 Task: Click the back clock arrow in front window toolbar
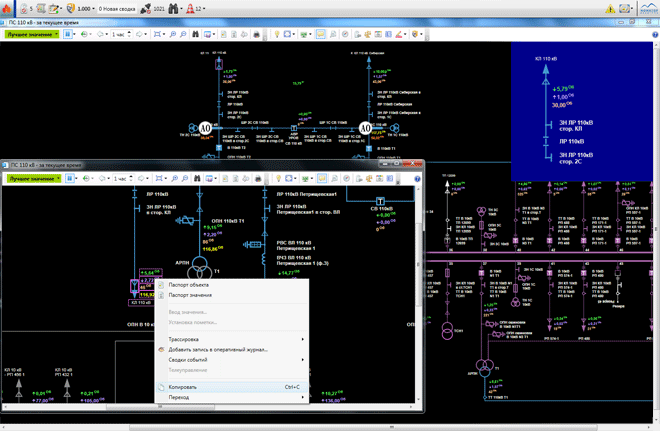pyautogui.click(x=86, y=178)
